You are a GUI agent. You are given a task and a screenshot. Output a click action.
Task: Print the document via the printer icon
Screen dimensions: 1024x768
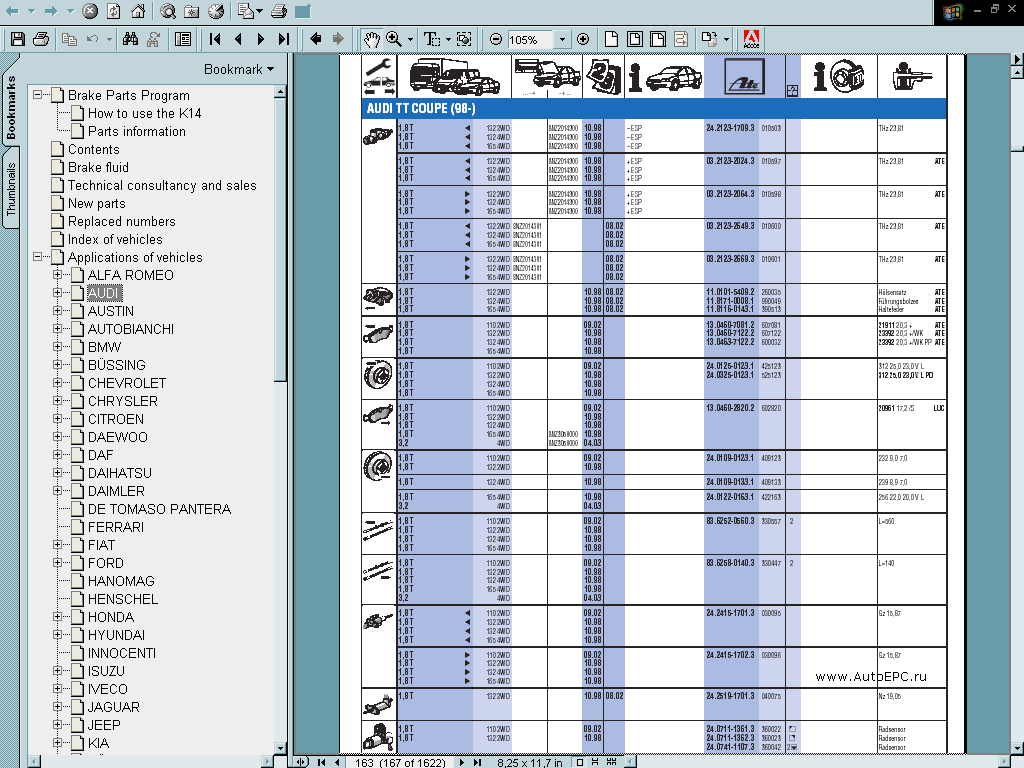(40, 38)
